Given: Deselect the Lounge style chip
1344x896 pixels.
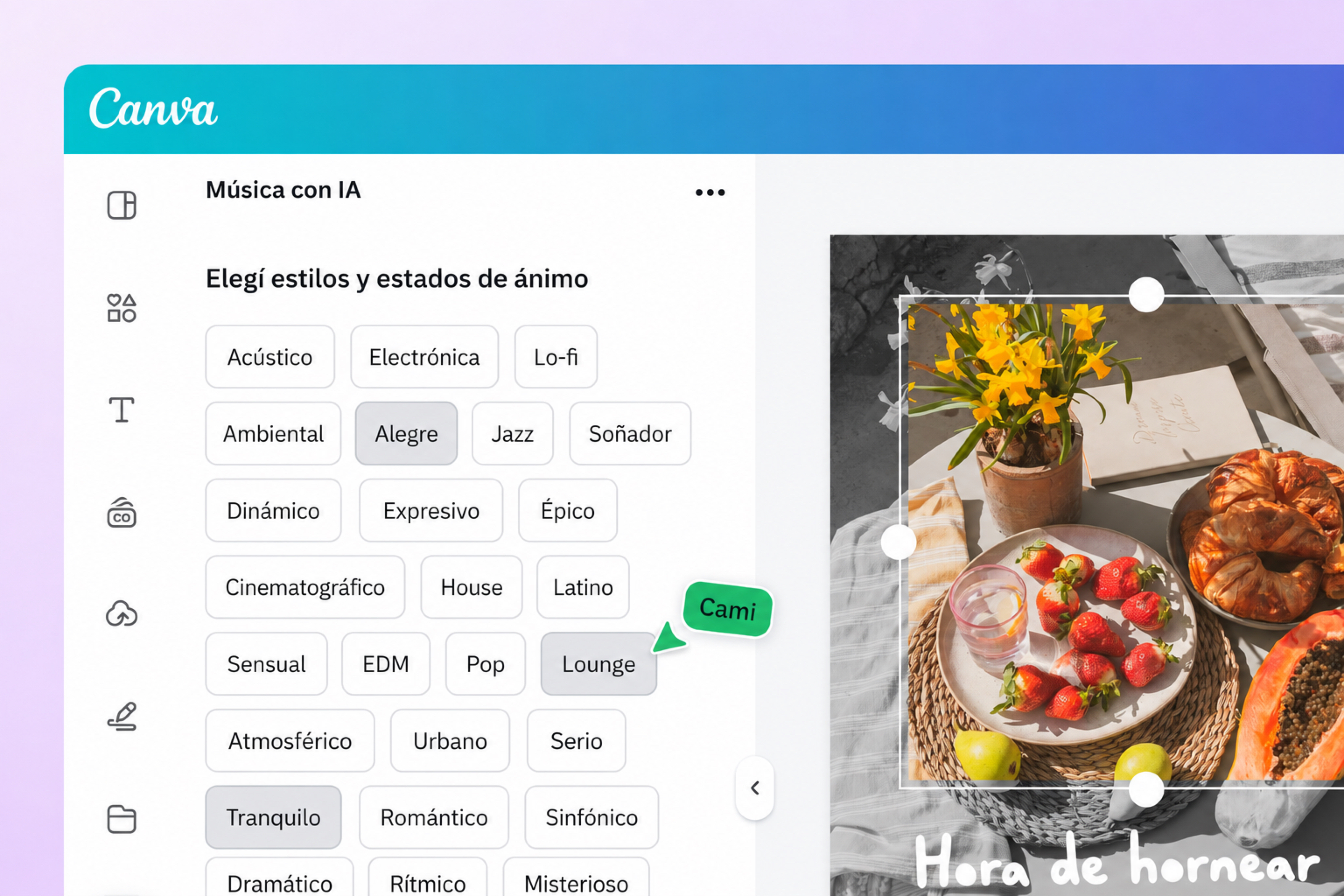Looking at the screenshot, I should click(x=599, y=663).
